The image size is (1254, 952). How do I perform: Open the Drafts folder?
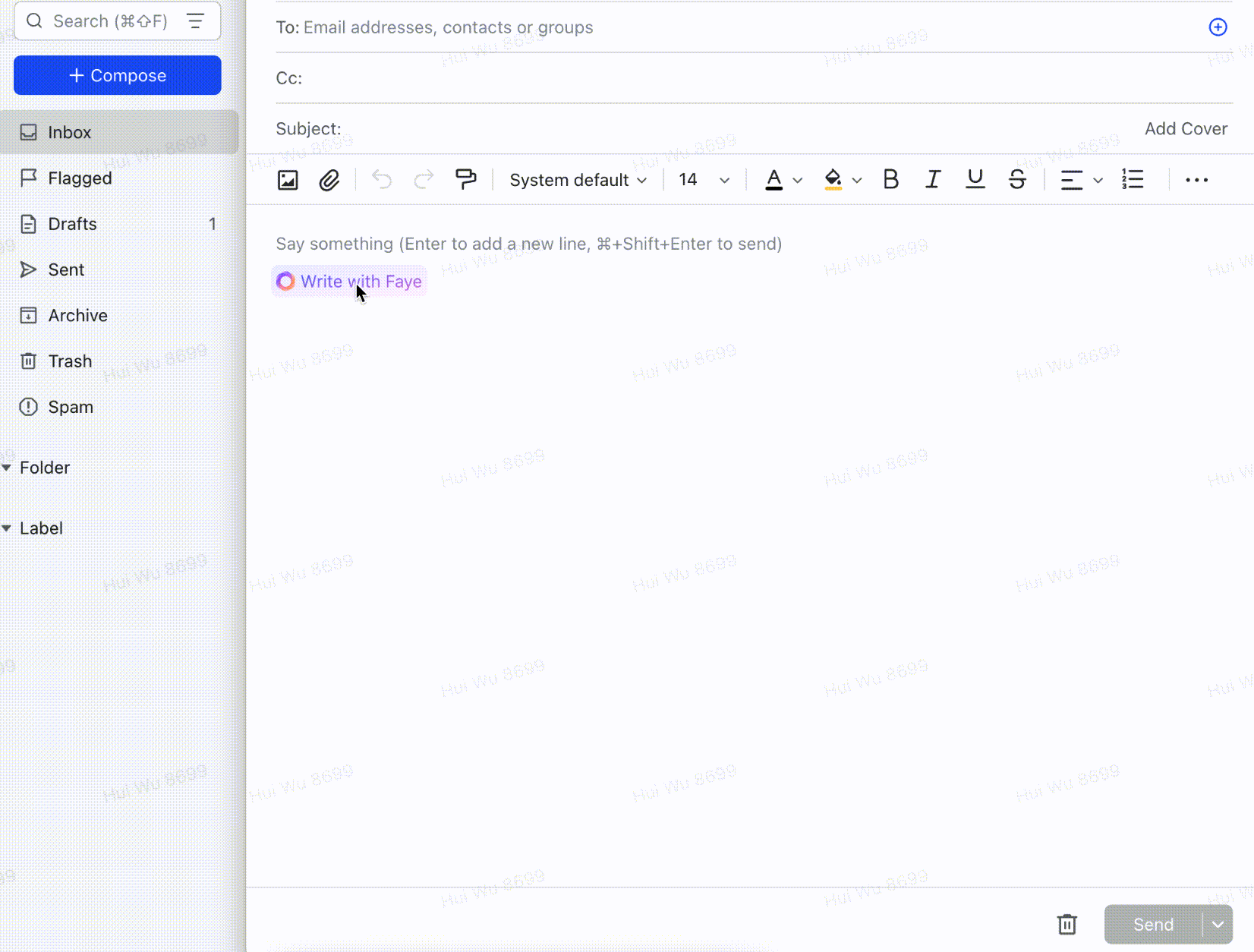point(73,224)
